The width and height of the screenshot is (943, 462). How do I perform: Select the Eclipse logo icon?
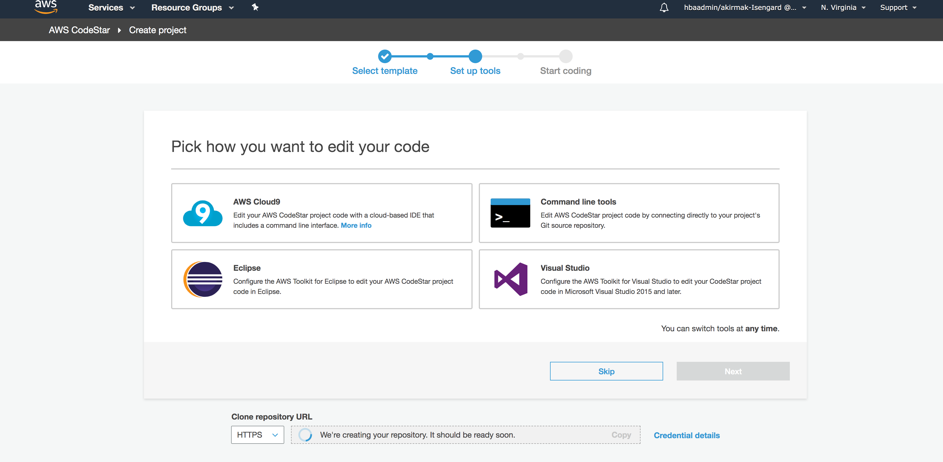203,279
